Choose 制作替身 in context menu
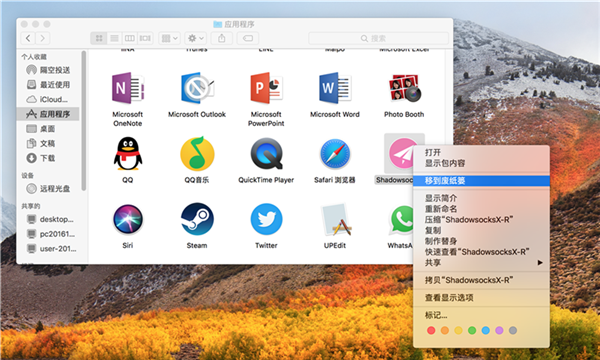Image resolution: width=600 pixels, height=360 pixels. [481, 241]
